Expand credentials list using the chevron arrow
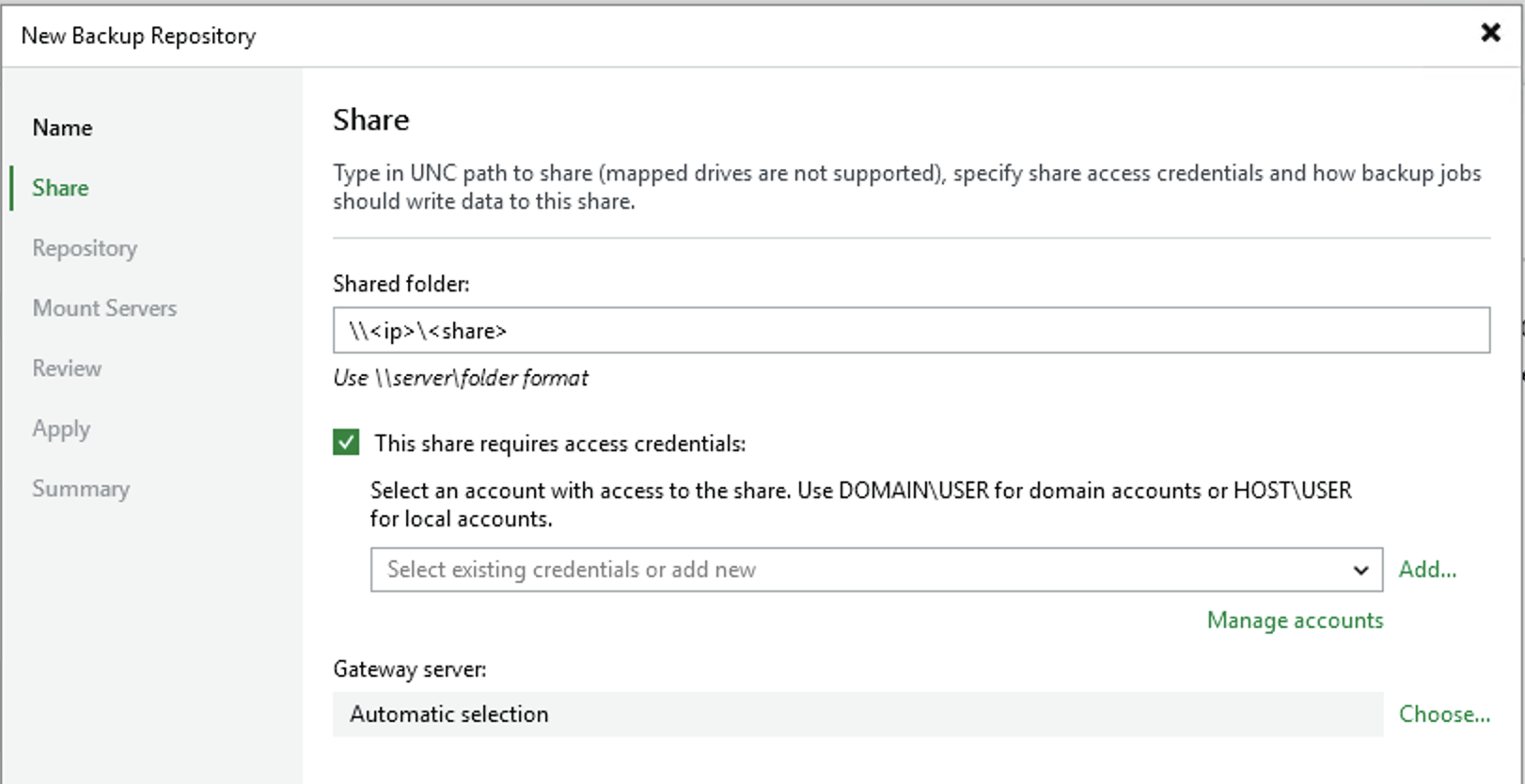The height and width of the screenshot is (784, 1525). 1360,570
